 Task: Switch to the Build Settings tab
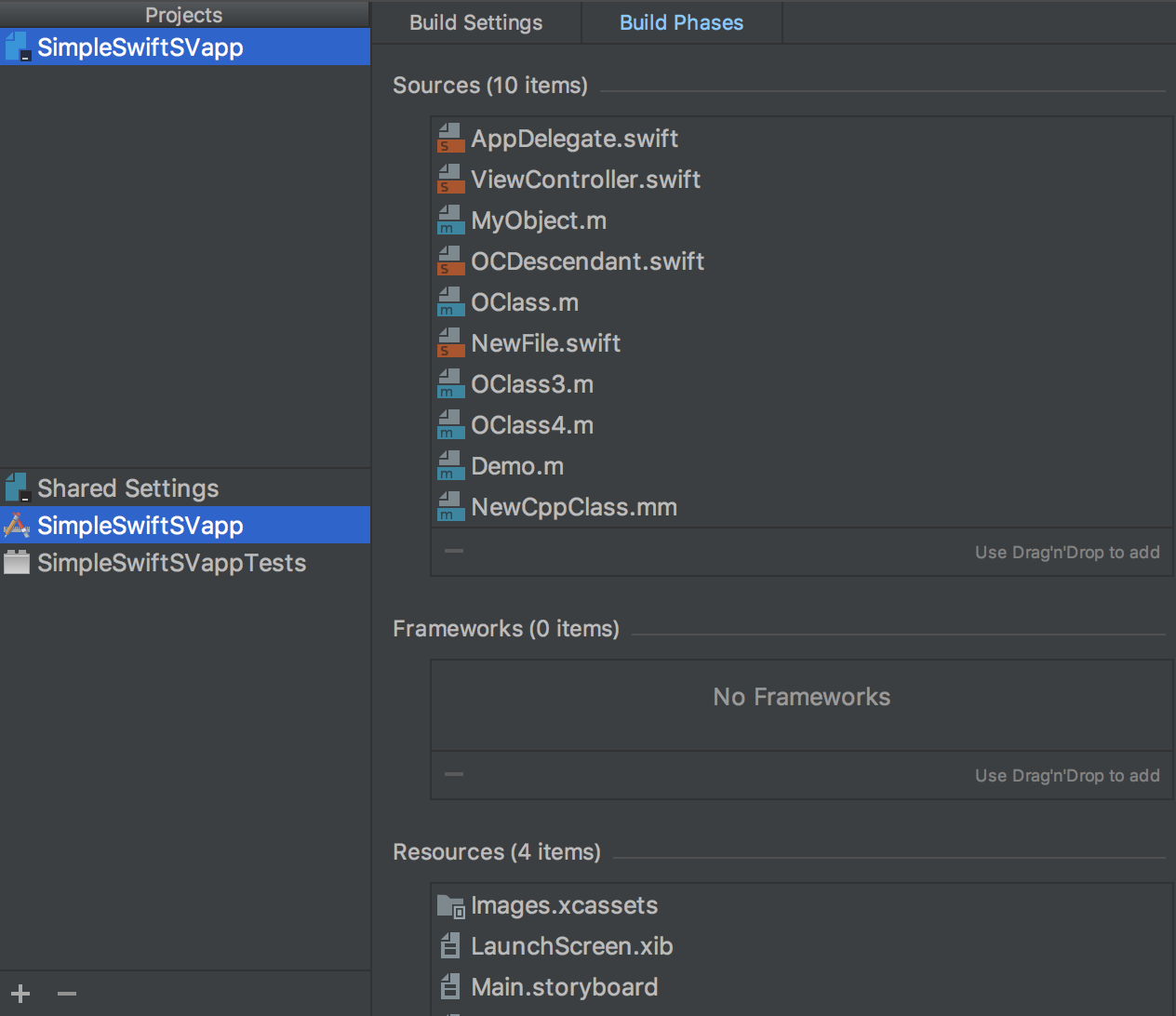475,22
